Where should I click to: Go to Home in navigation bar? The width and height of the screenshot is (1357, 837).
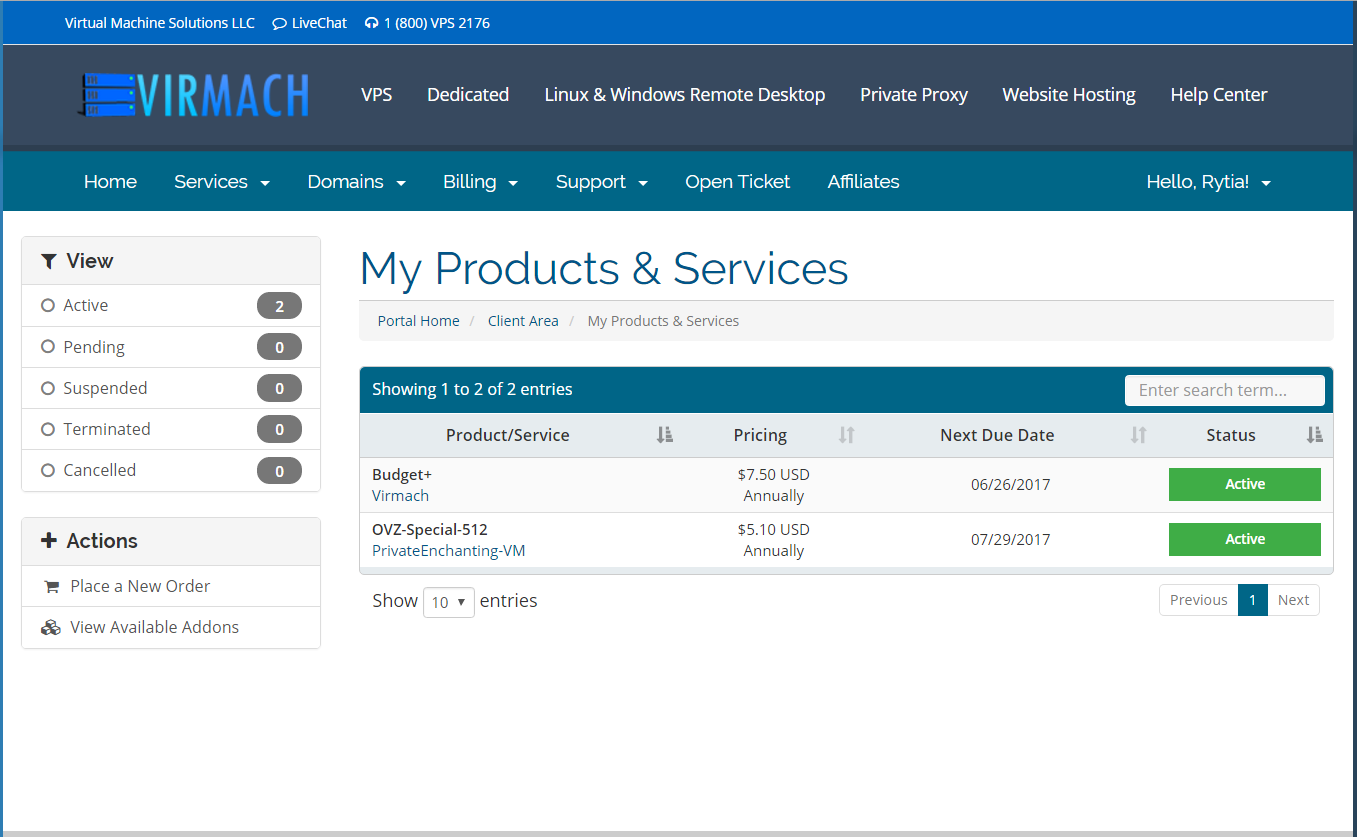pyautogui.click(x=110, y=182)
